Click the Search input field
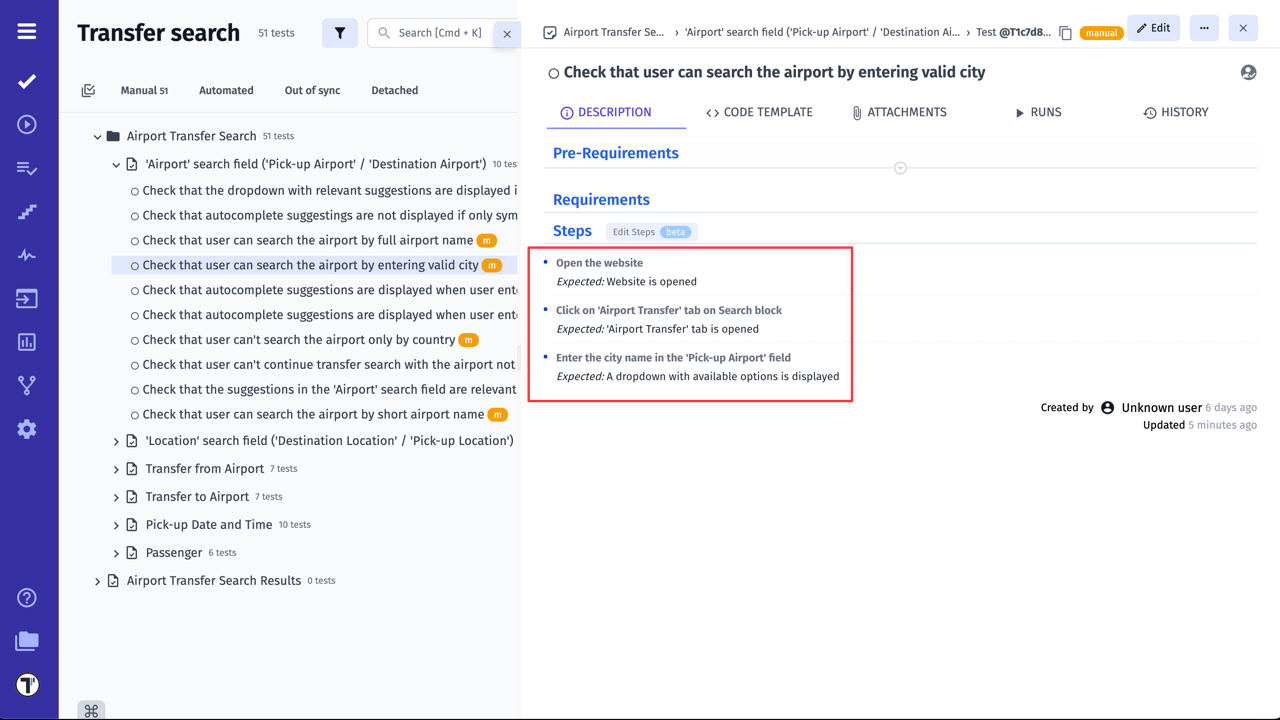The height and width of the screenshot is (720, 1280). point(438,33)
